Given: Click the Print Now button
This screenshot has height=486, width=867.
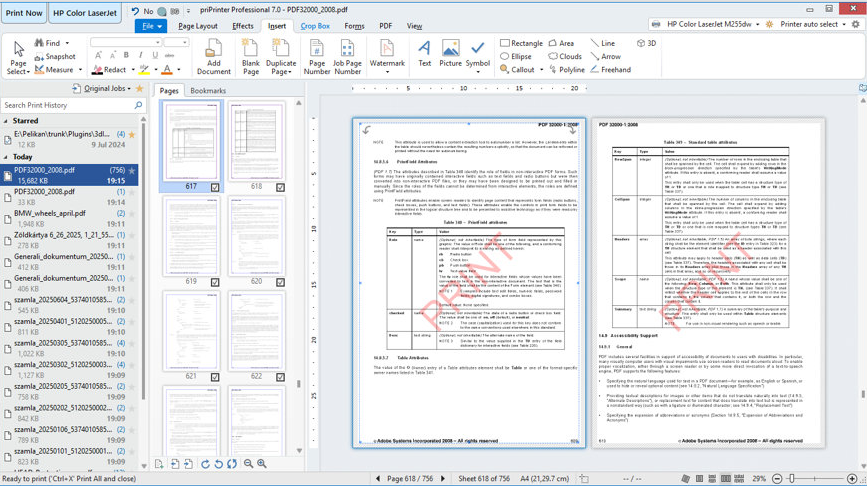Looking at the screenshot, I should (24, 13).
